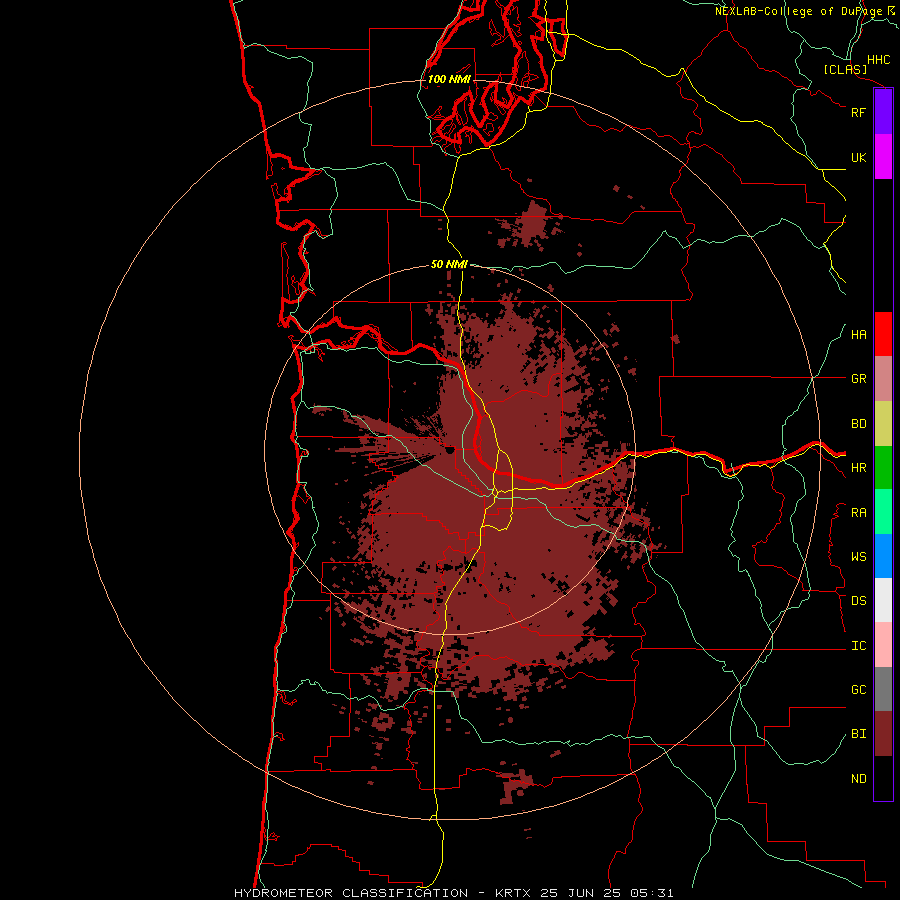Click the RF legend label

pos(858,112)
